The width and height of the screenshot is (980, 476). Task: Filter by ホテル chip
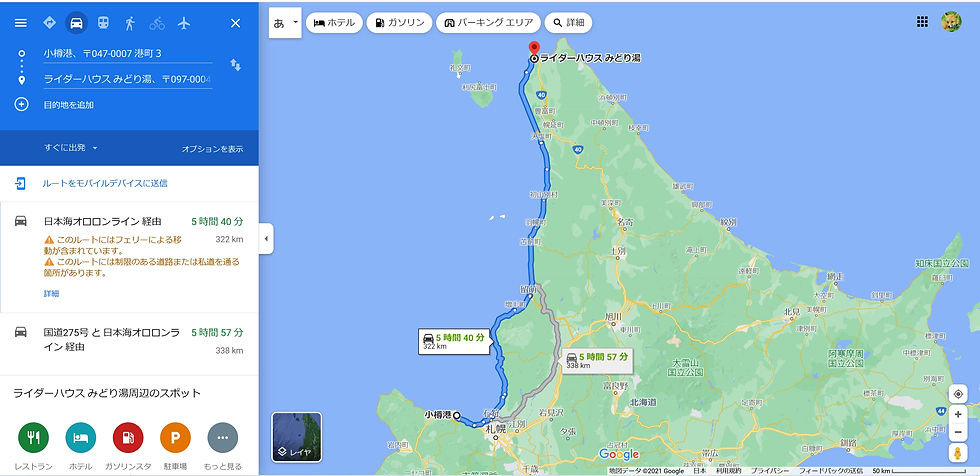coord(334,23)
